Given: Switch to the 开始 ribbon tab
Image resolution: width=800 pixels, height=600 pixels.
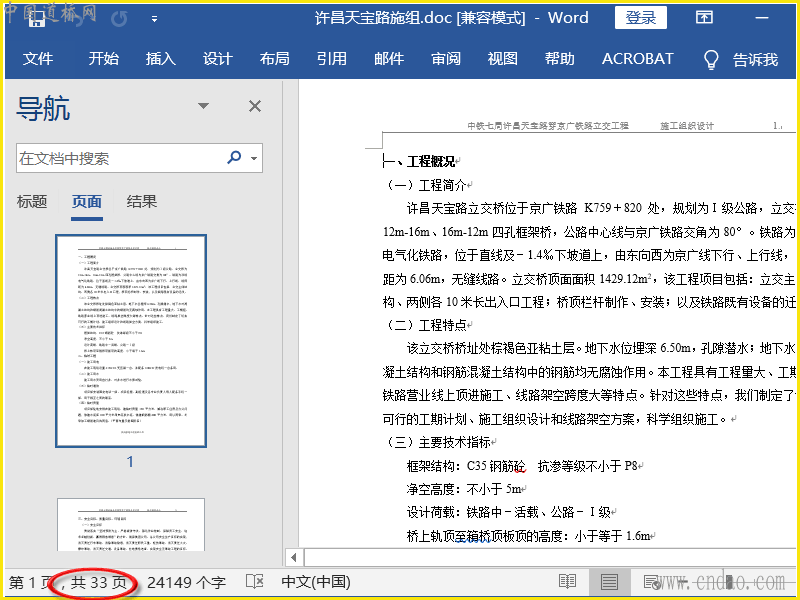Looking at the screenshot, I should point(104,59).
